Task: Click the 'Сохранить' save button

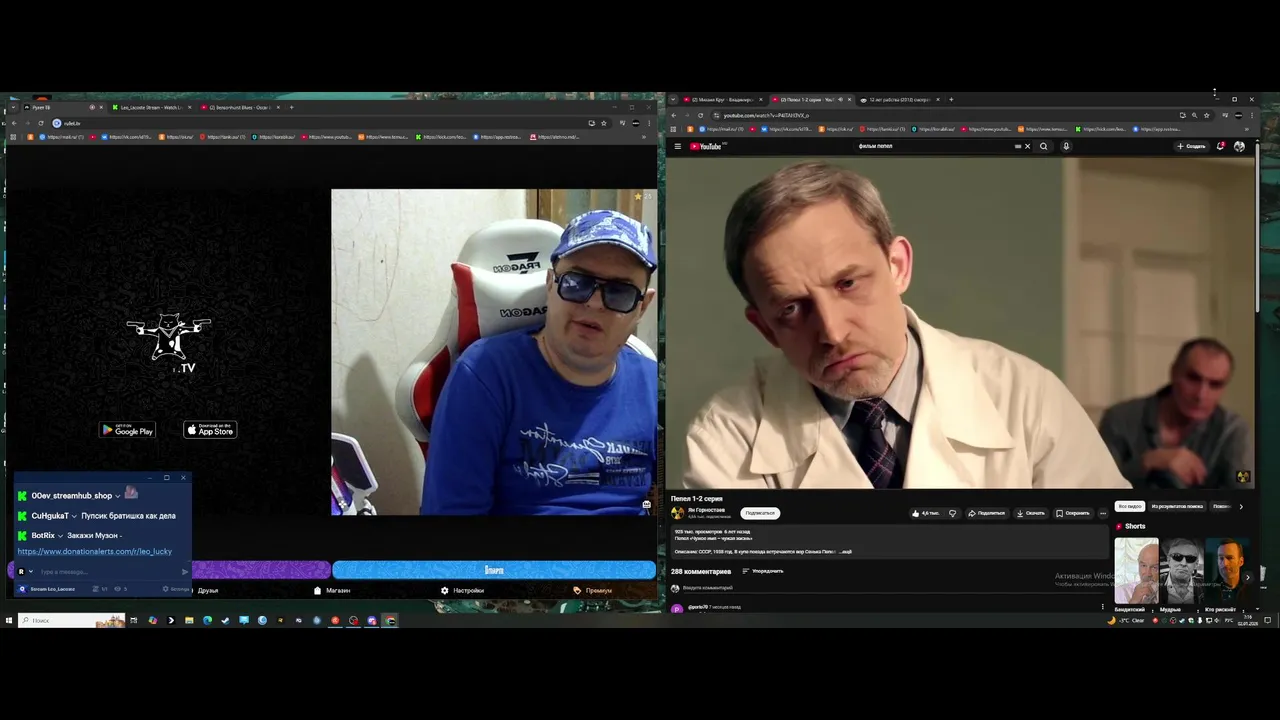Action: coord(1072,513)
